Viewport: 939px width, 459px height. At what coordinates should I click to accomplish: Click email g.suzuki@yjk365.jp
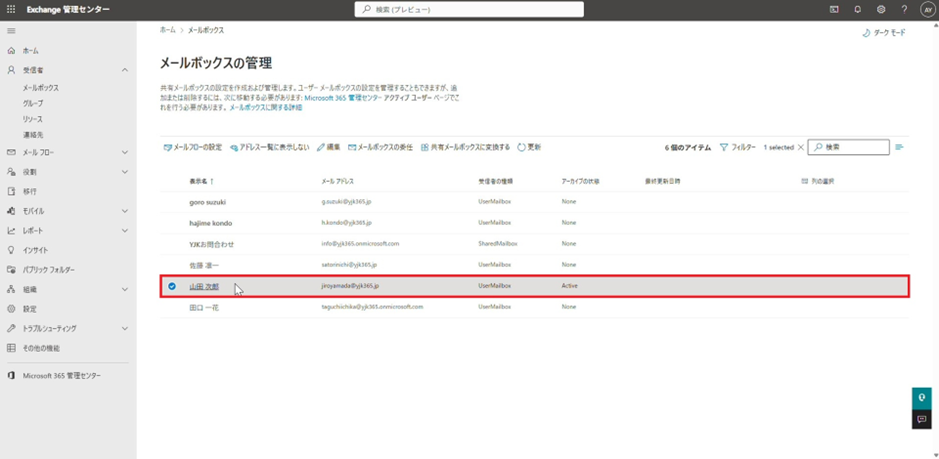pyautogui.click(x=344, y=201)
